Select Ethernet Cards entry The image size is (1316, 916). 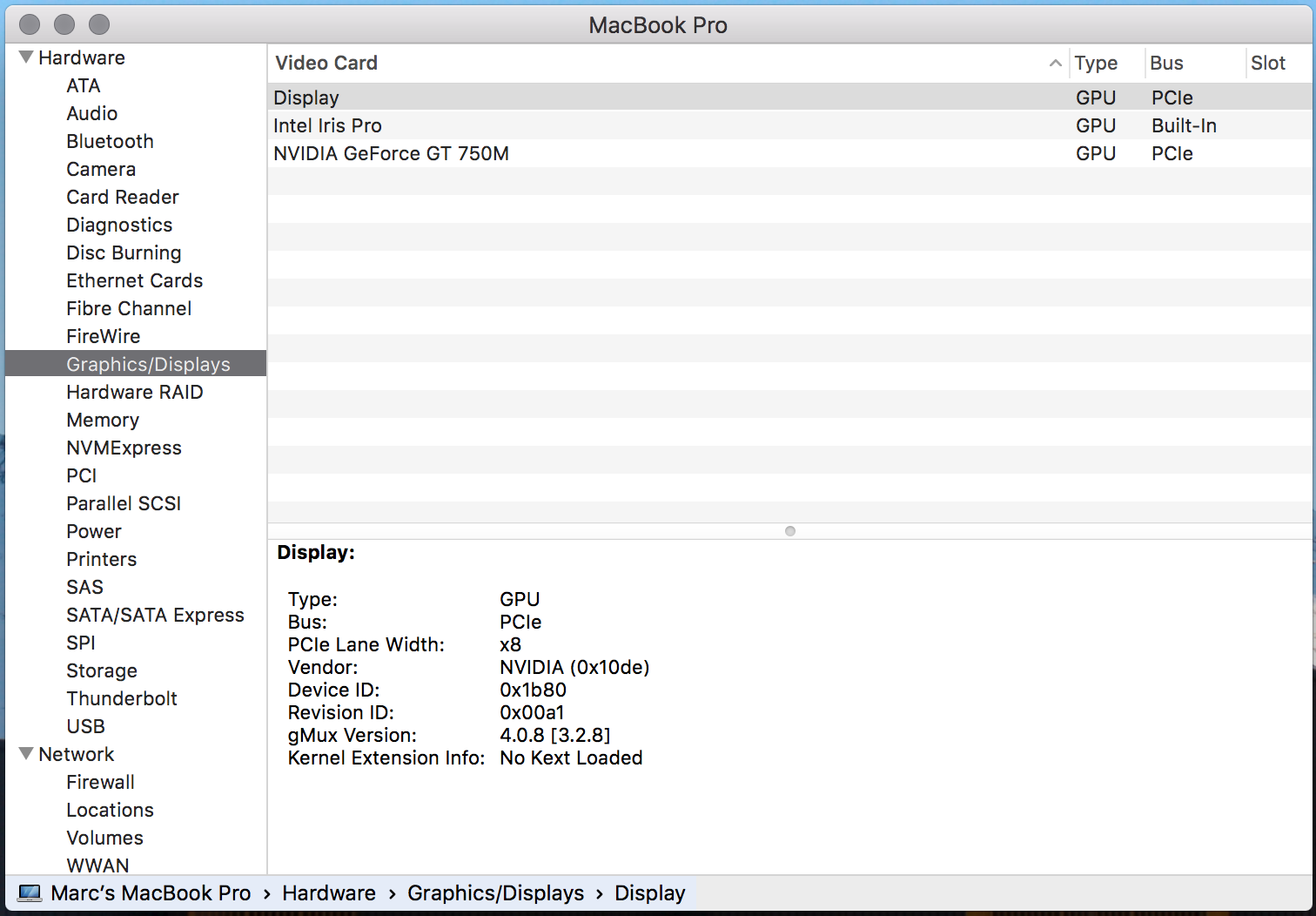click(x=135, y=280)
